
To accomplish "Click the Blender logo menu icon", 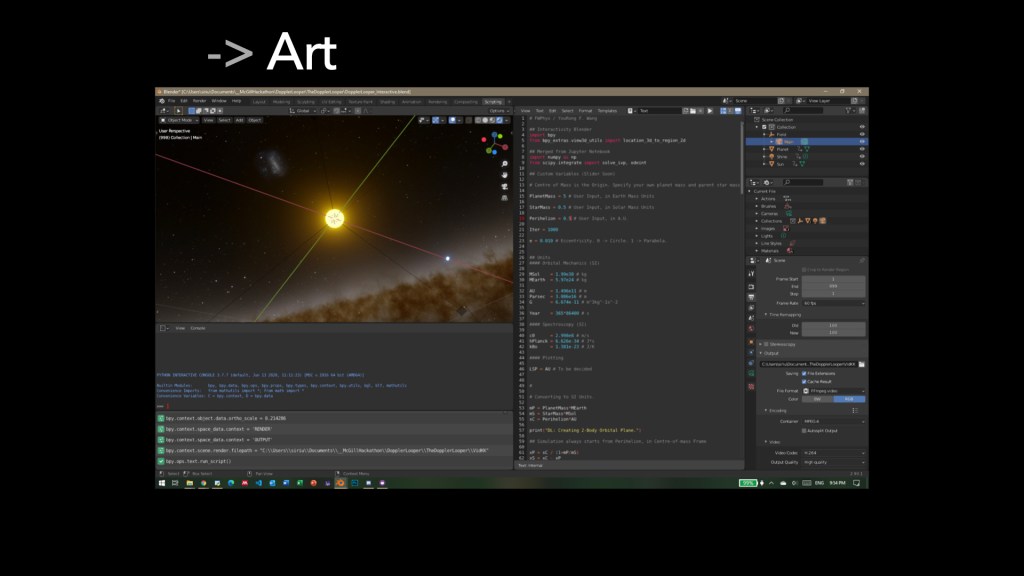I will (160, 101).
